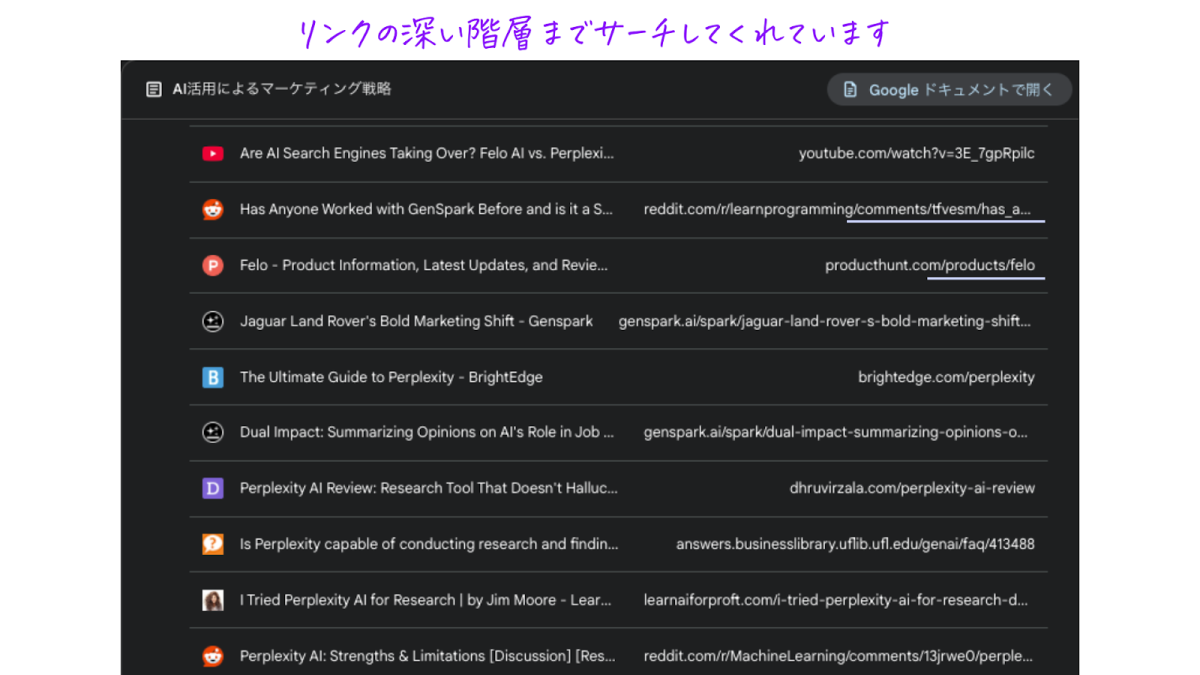1200x675 pixels.
Task: Open the answers.businesslibrary.uflib.ufl.edu URL
Action: pyautogui.click(x=855, y=545)
